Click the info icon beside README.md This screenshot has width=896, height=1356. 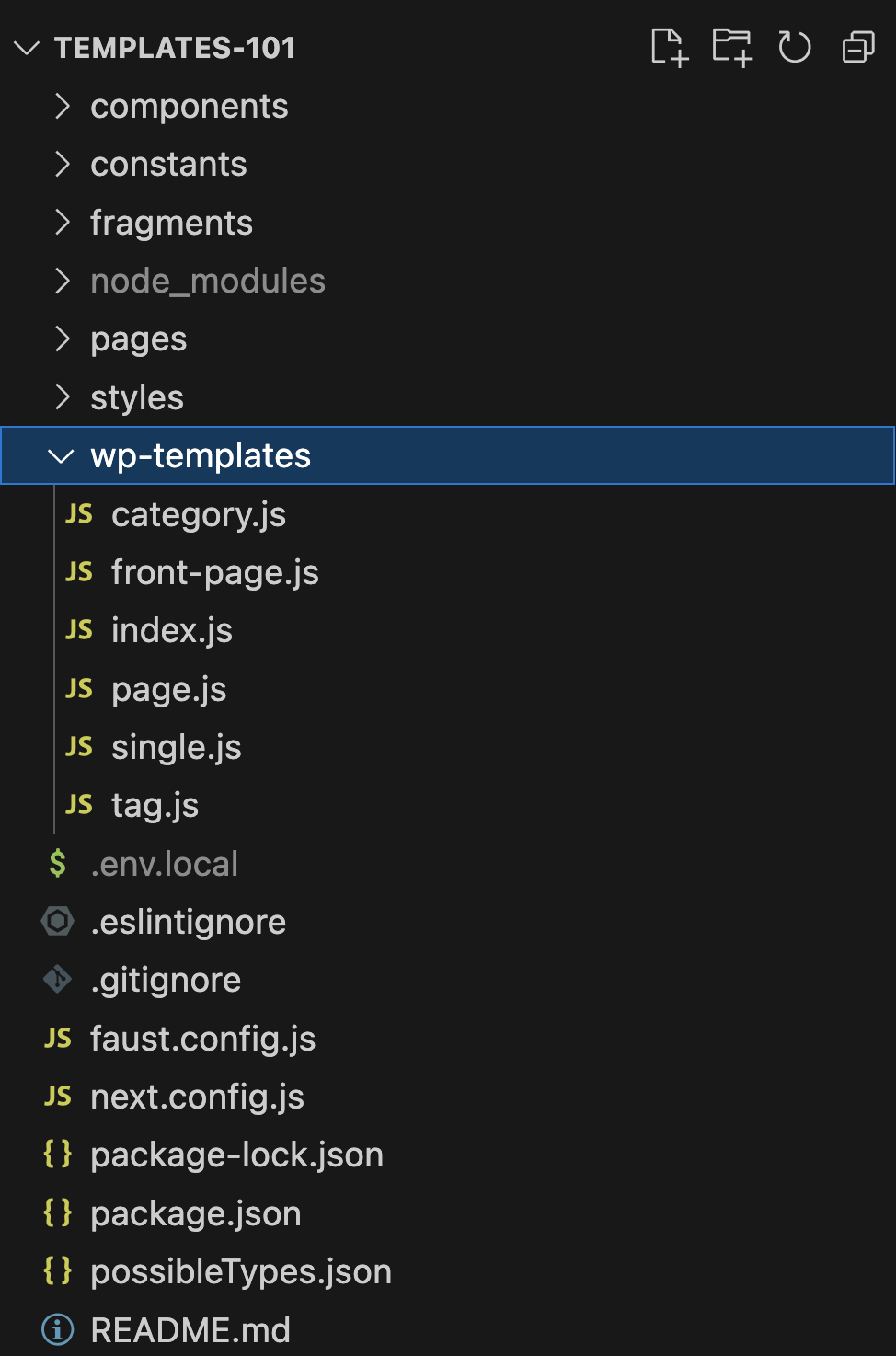[x=58, y=1329]
